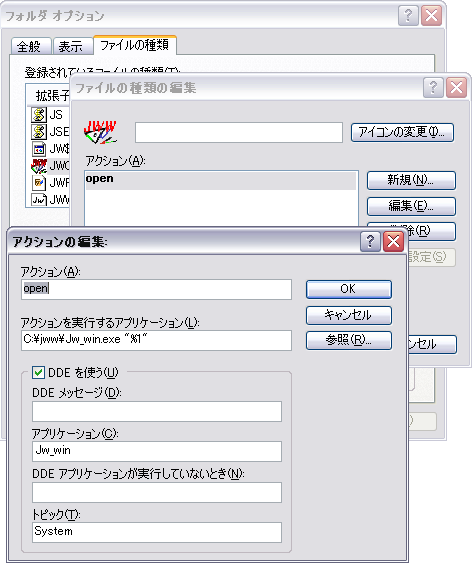Click the 新規(N)... button
474x564 pixels.
(411, 180)
